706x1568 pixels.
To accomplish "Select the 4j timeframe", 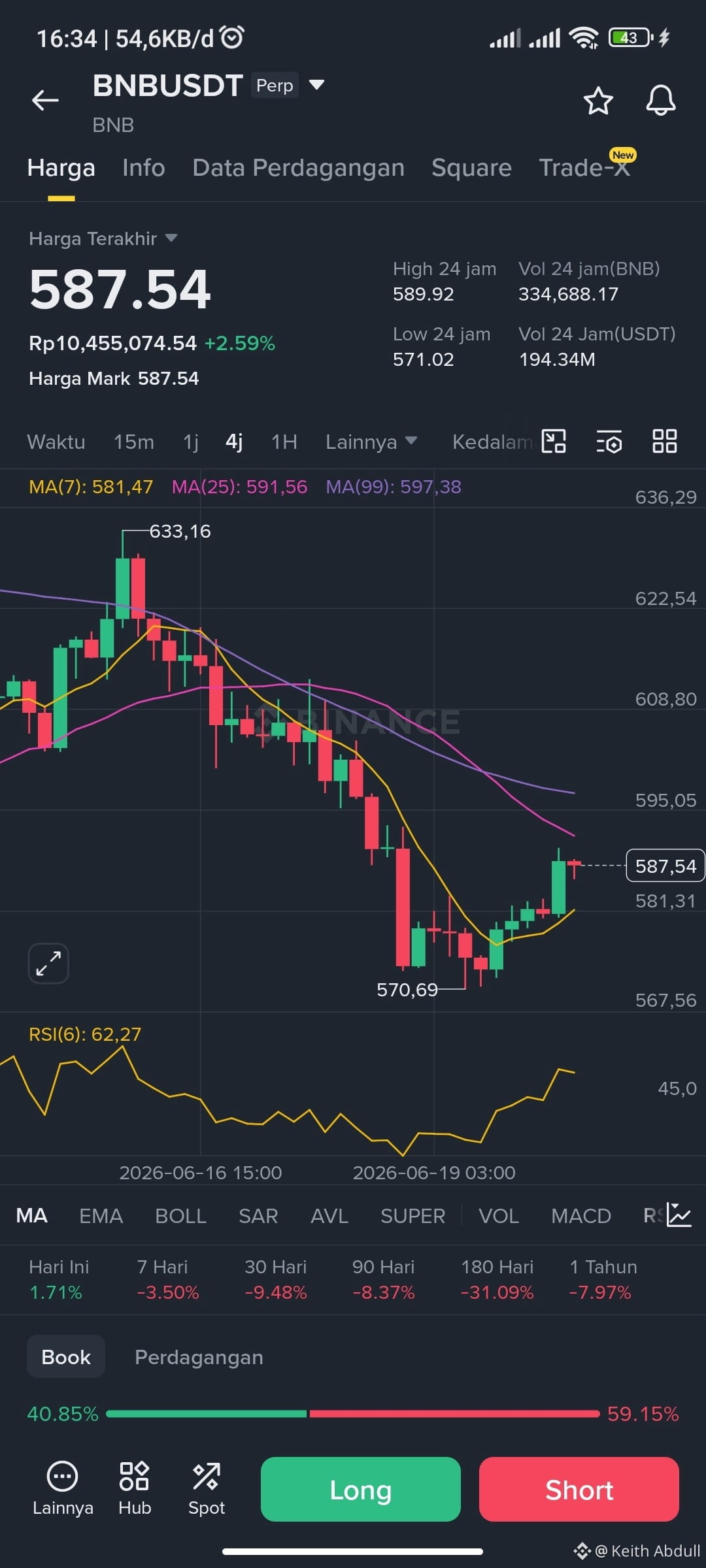I will coord(234,442).
